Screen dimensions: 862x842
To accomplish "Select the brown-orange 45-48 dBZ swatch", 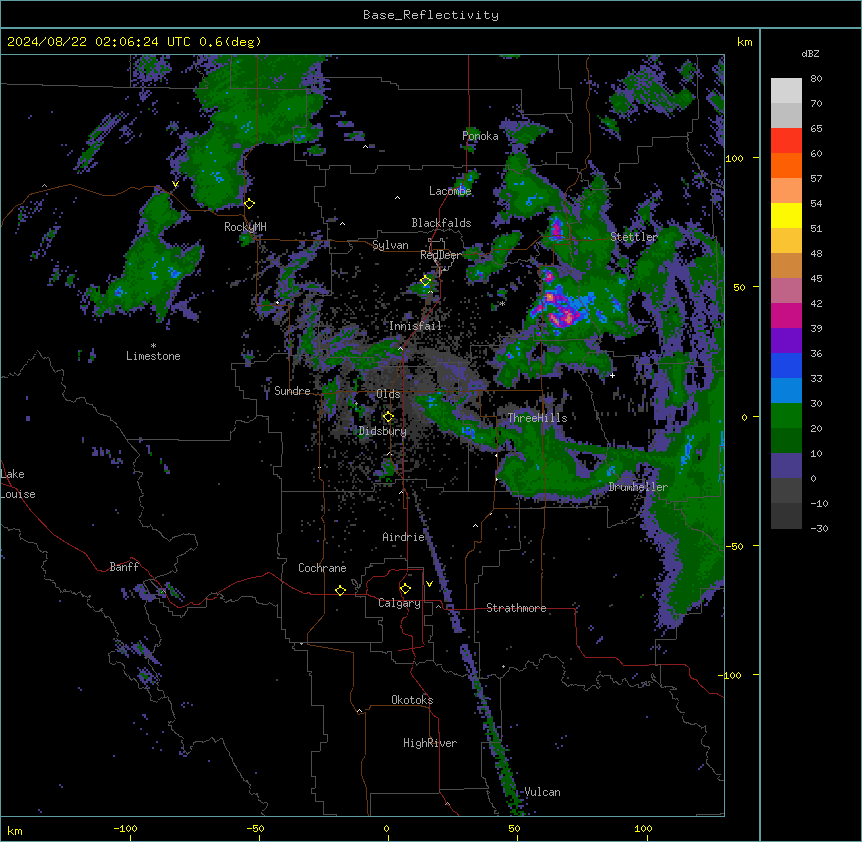I will (x=786, y=265).
